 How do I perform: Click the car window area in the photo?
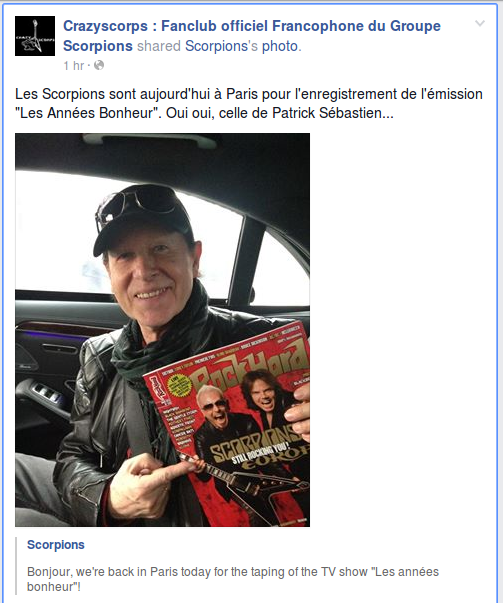[x=127, y=235]
